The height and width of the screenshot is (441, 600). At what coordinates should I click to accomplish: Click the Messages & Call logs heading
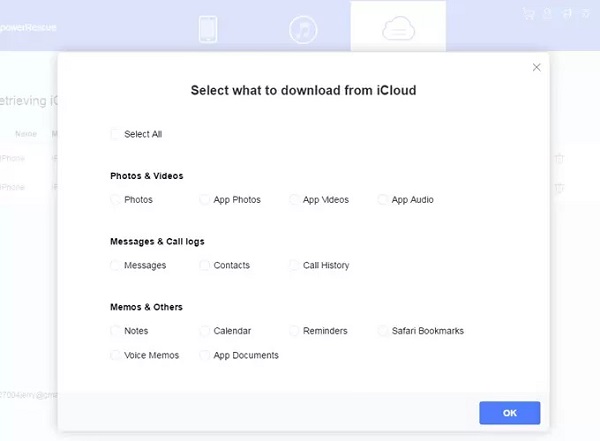coord(157,242)
